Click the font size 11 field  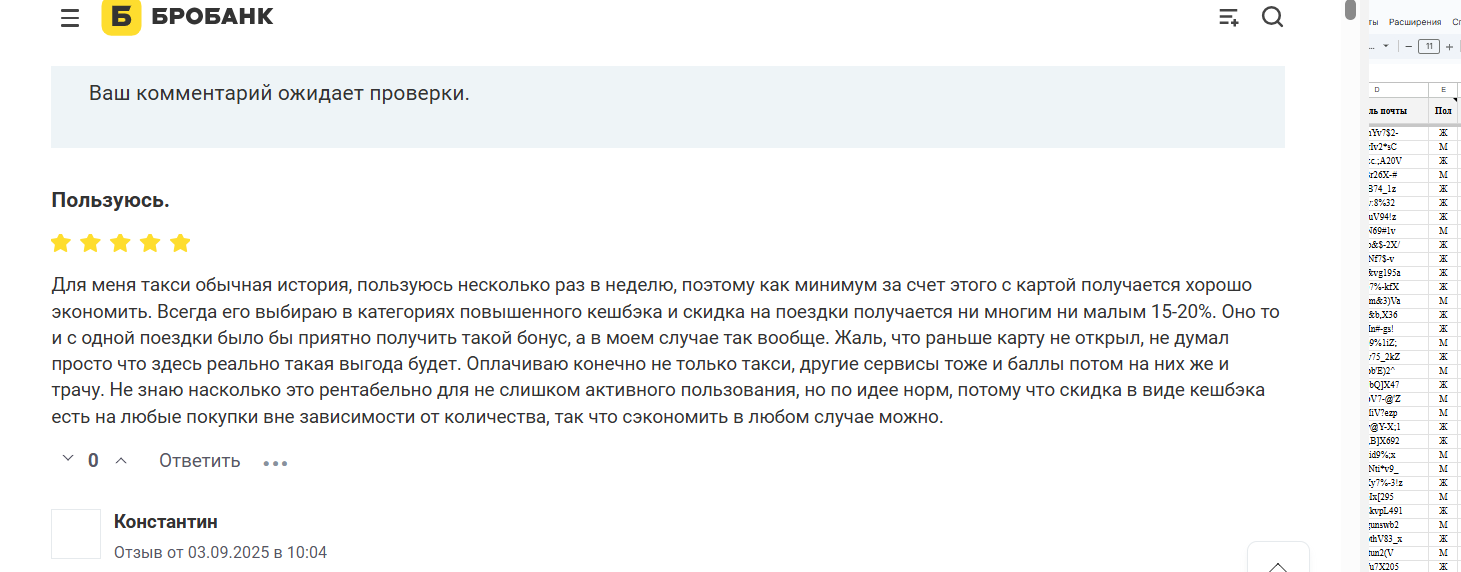pos(1429,47)
